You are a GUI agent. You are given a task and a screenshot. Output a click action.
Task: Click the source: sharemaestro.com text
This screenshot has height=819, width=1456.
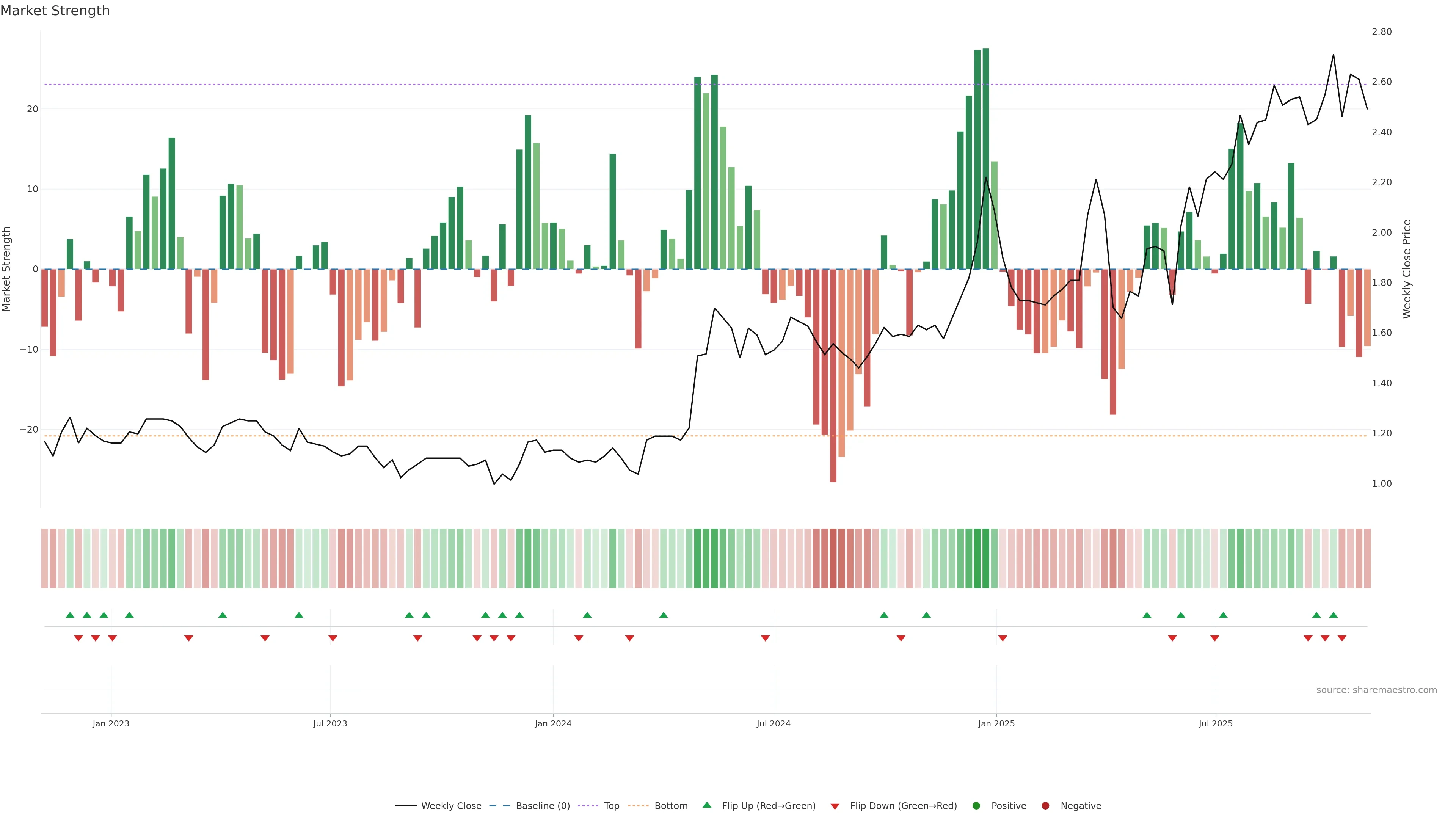pos(1376,690)
